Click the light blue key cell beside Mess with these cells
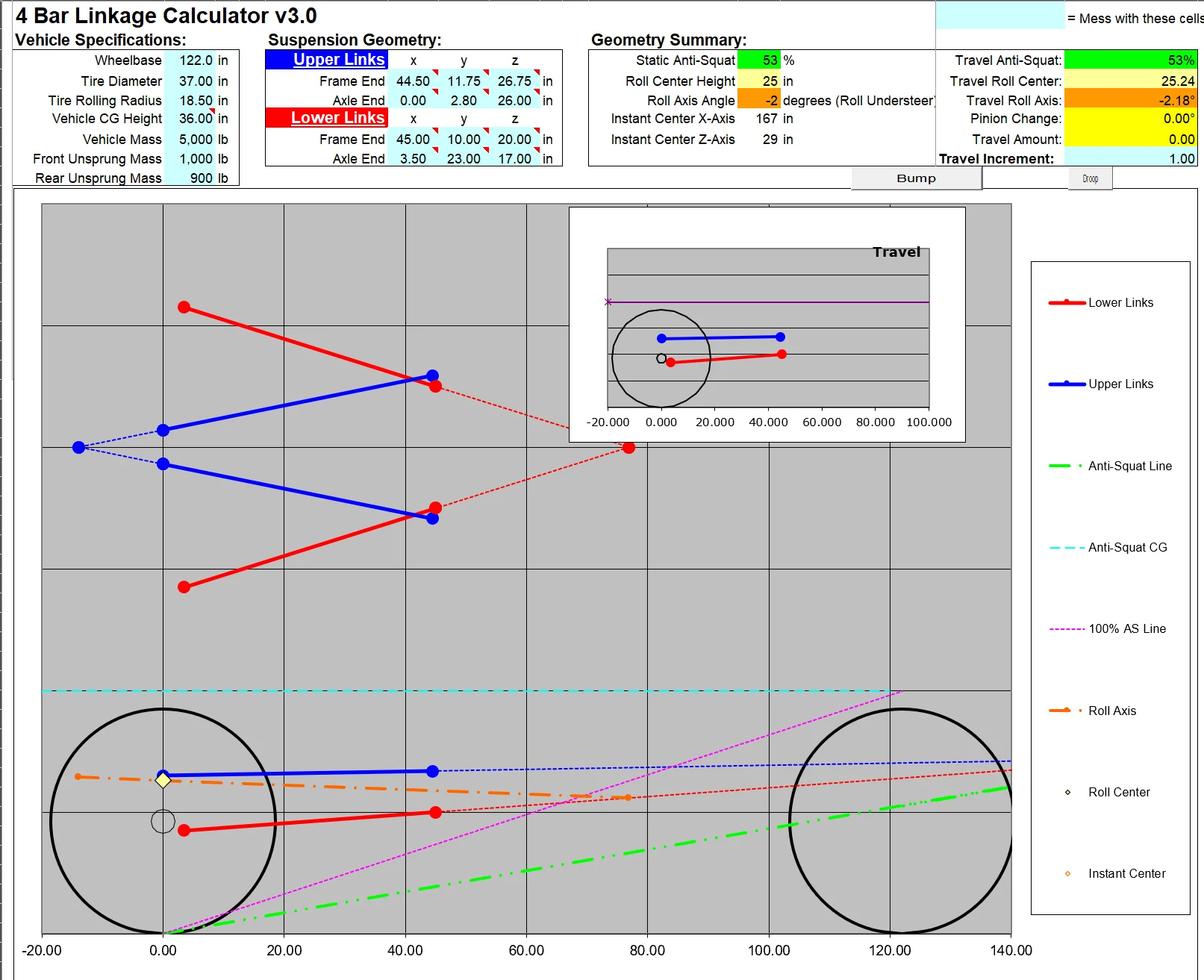The height and width of the screenshot is (980, 1204). [x=1000, y=16]
